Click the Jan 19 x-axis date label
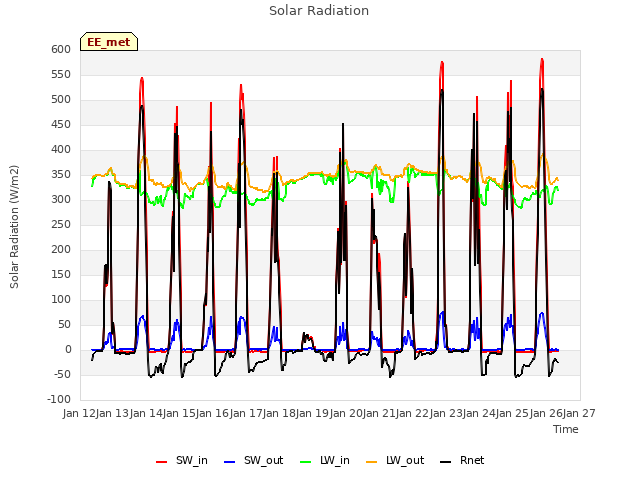 click(312, 414)
